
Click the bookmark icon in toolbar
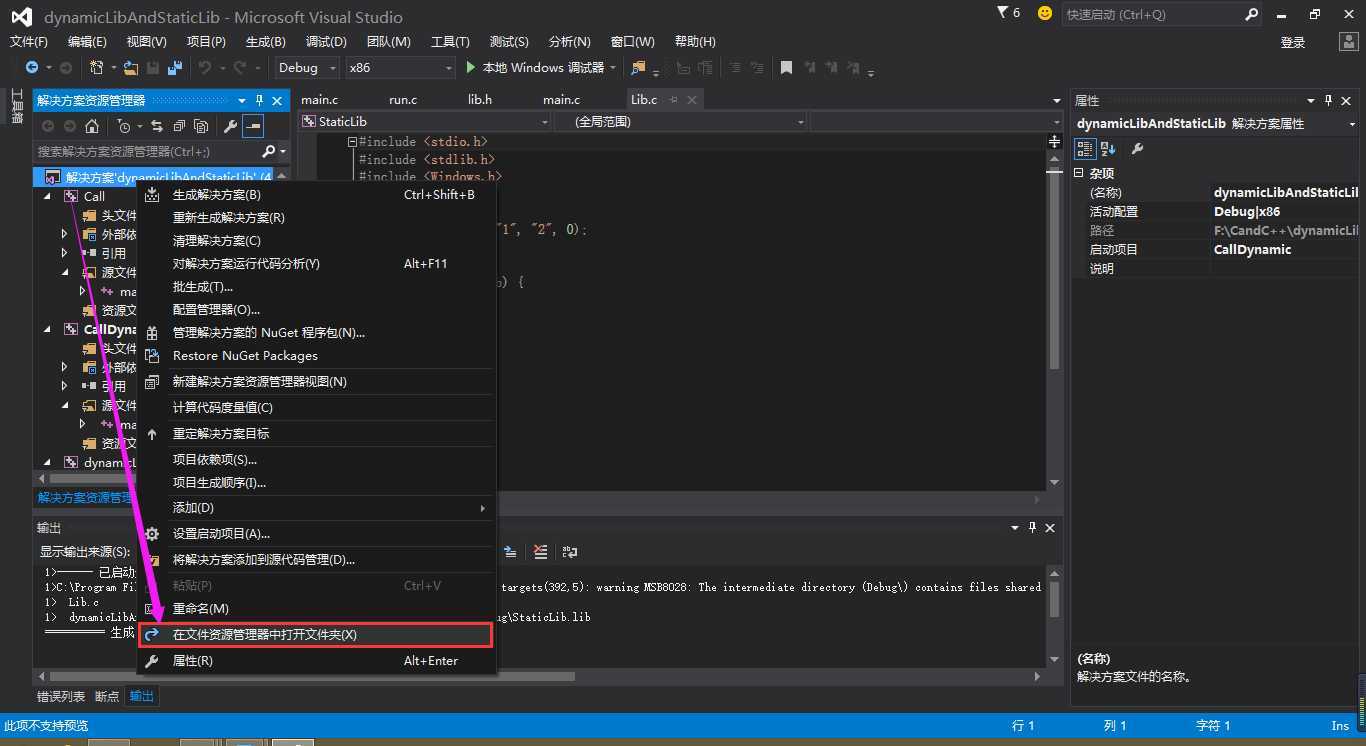pyautogui.click(x=787, y=67)
